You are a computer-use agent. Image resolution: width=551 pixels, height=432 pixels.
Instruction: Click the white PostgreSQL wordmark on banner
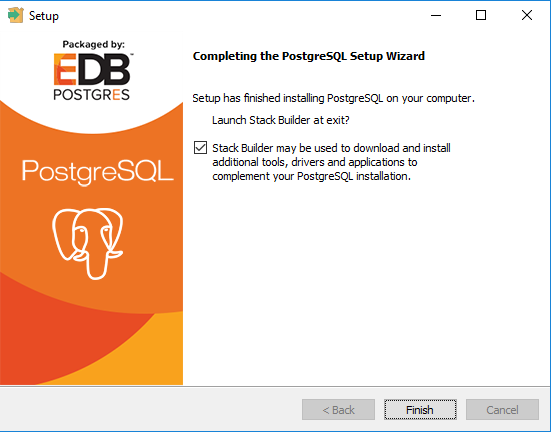(97, 171)
